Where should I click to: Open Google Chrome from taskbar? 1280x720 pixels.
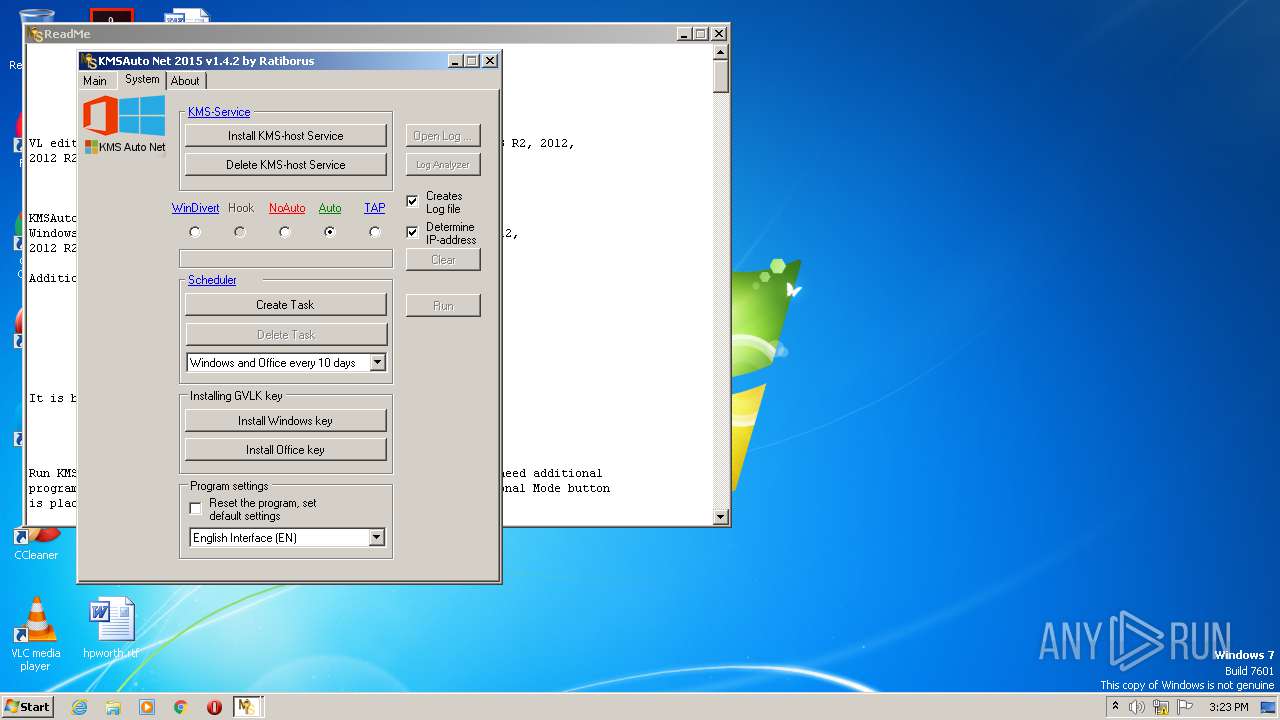click(180, 707)
